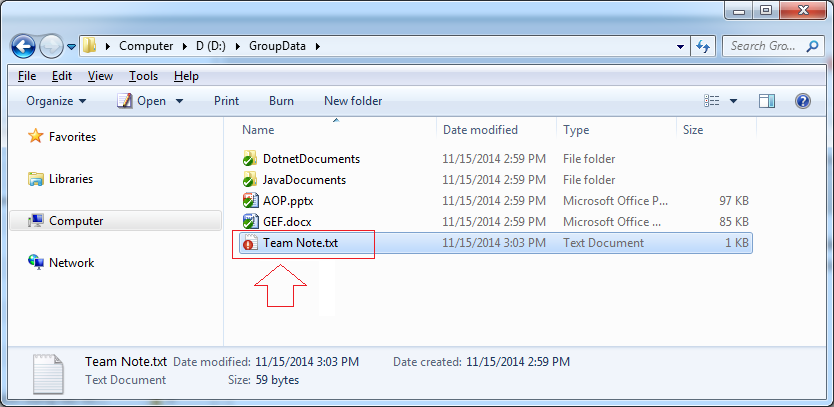Click the refresh icon beside address bar

click(x=703, y=46)
